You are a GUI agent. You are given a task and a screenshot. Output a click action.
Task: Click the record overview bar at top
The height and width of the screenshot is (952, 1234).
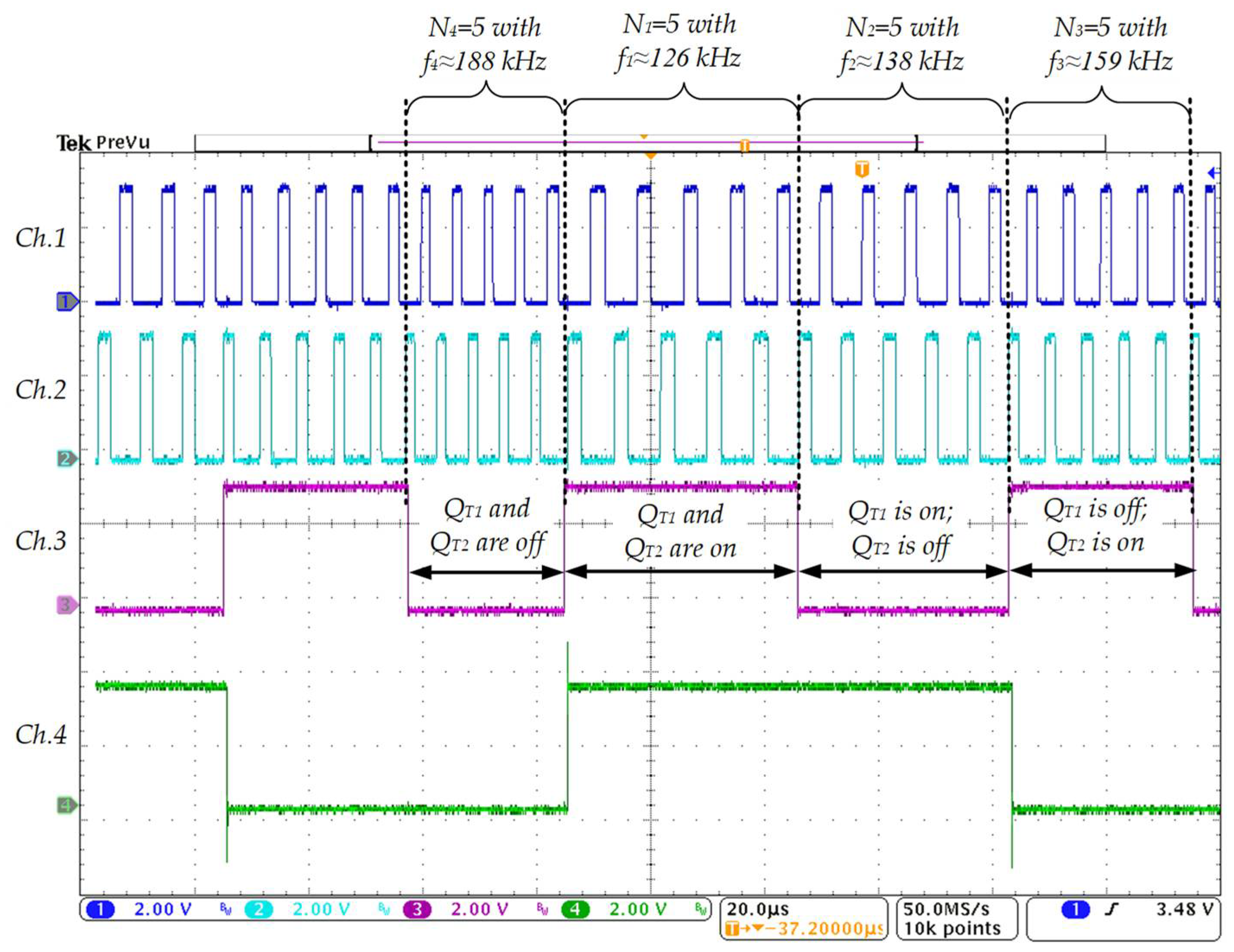tap(650, 142)
